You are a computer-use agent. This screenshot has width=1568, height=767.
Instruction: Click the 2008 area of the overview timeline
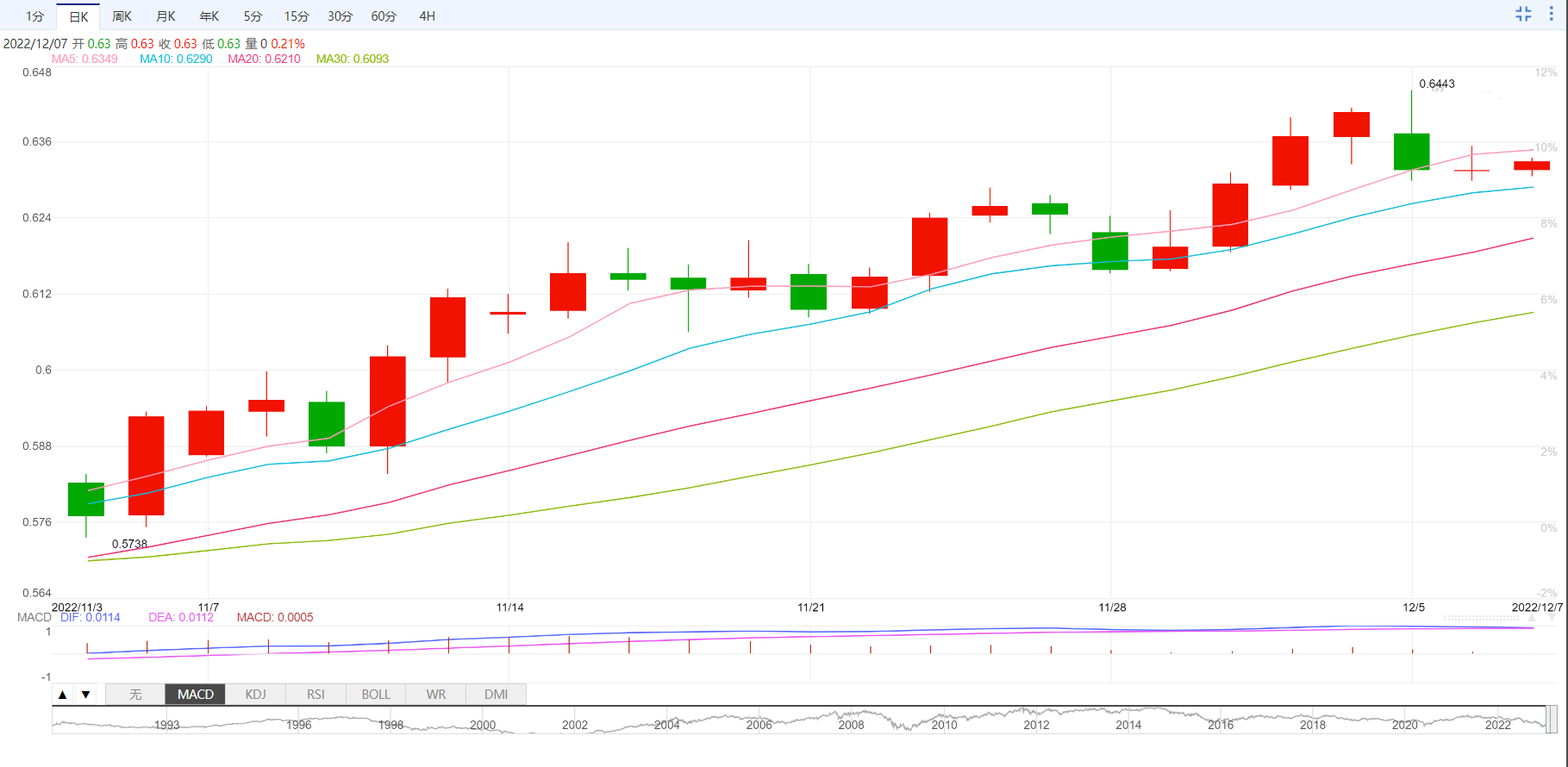(x=851, y=725)
